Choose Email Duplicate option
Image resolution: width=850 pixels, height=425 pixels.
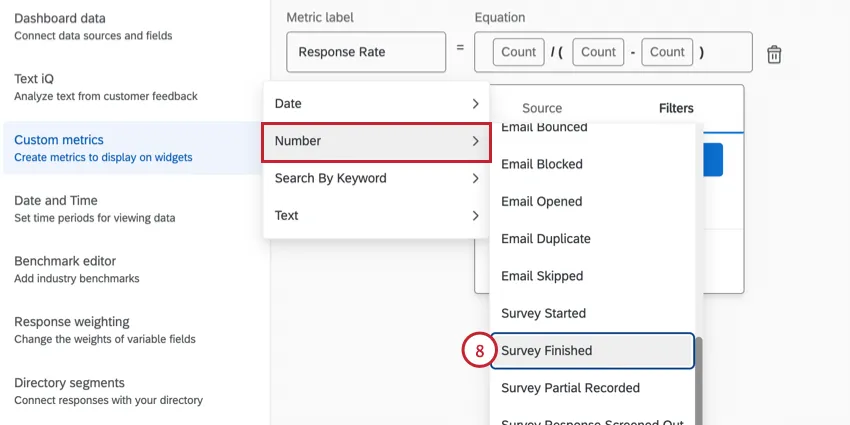(x=545, y=239)
